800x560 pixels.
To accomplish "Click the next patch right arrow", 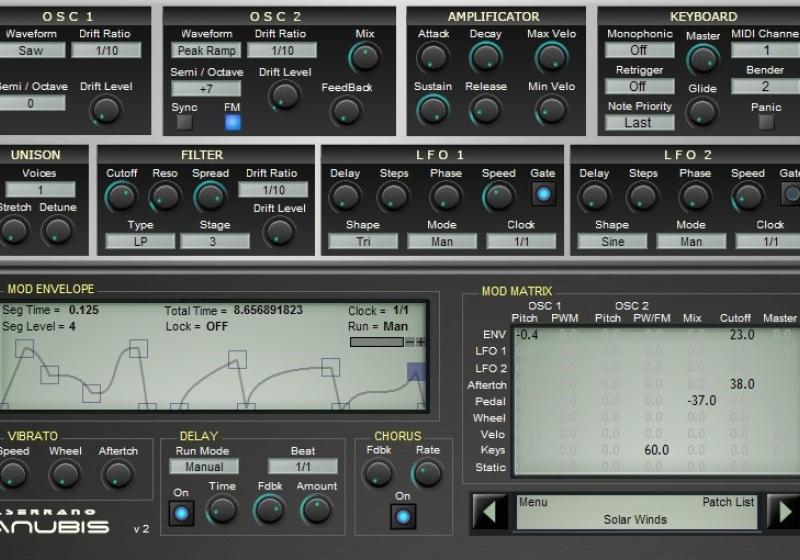I will pyautogui.click(x=784, y=511).
